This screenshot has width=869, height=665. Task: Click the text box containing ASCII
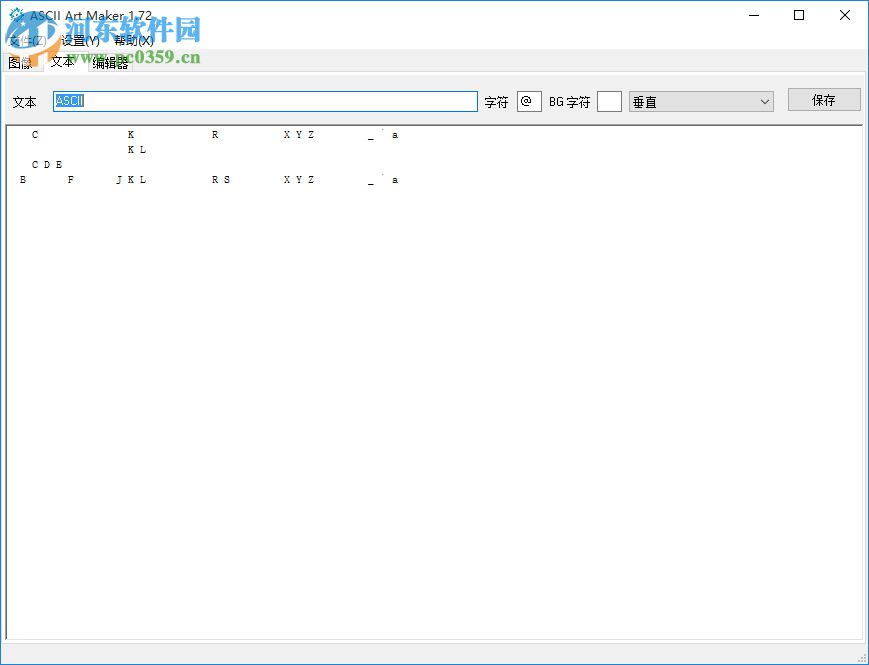pyautogui.click(x=265, y=101)
